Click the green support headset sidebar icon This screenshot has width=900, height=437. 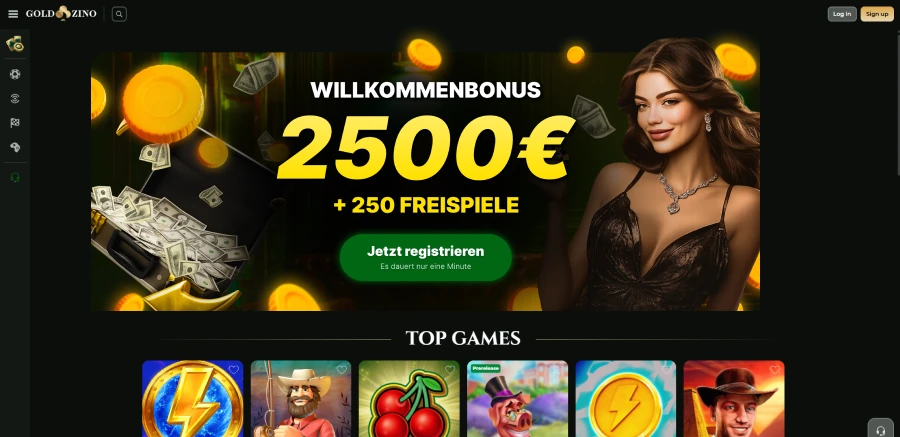pos(15,178)
